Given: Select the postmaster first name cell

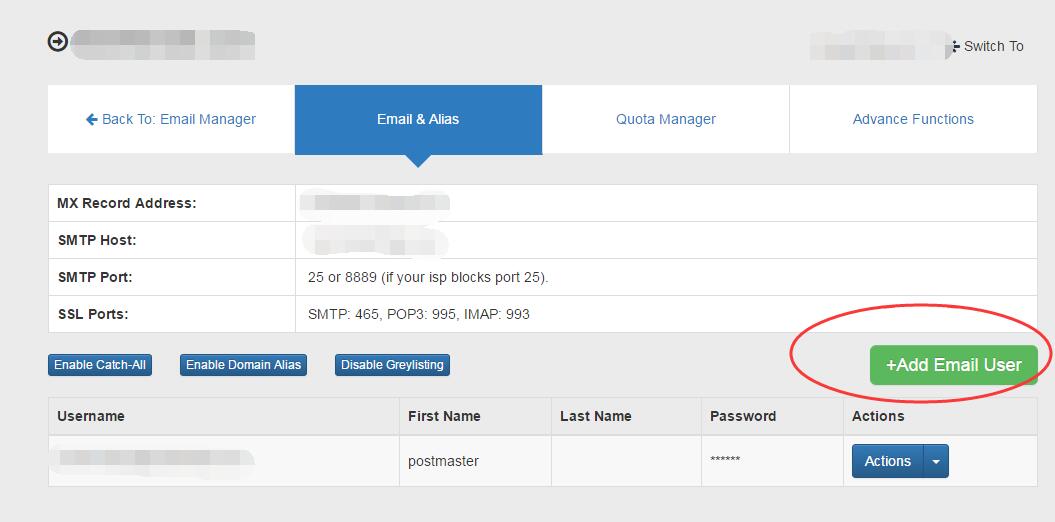Looking at the screenshot, I should [443, 461].
